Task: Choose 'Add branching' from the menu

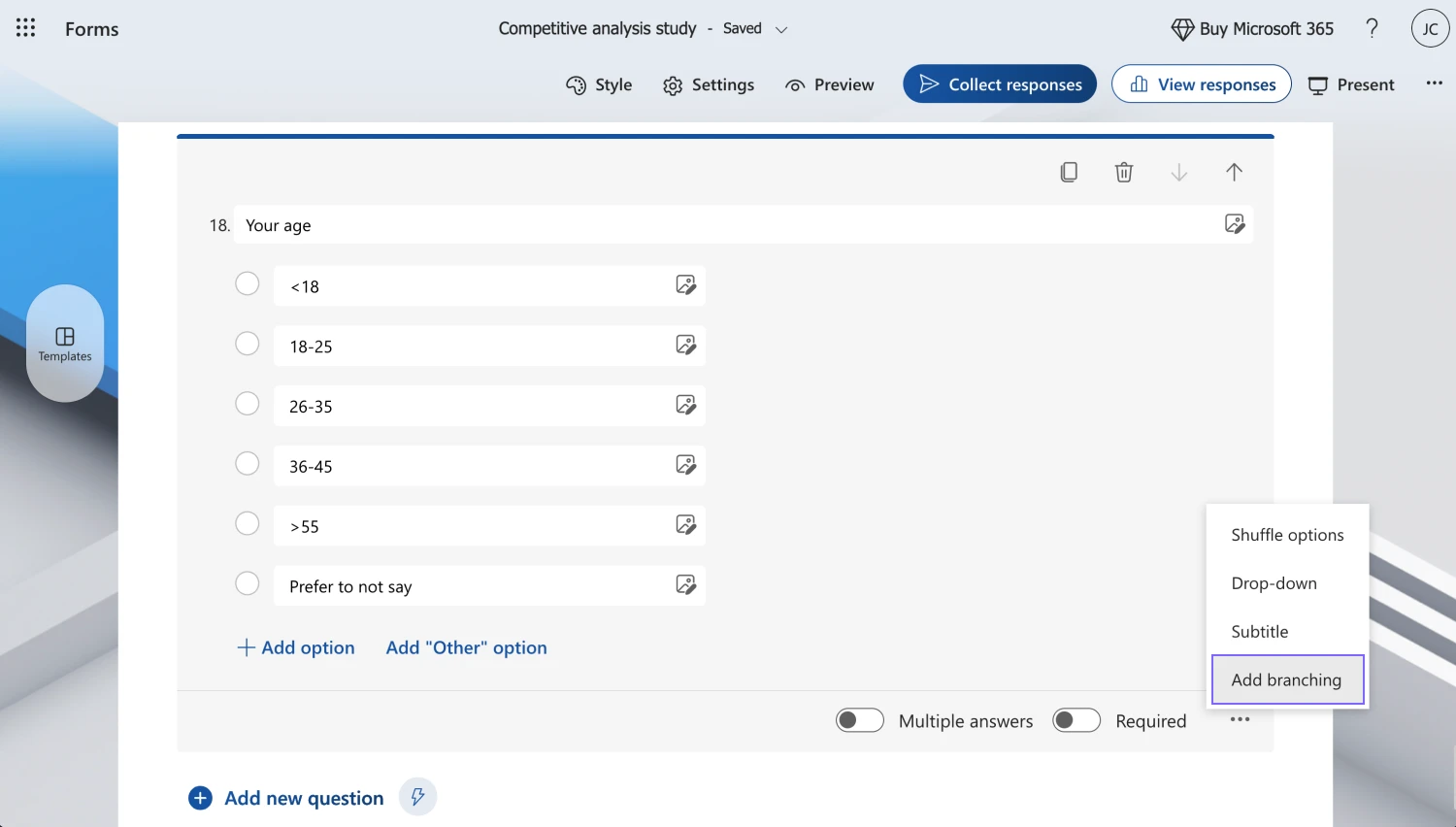Action: click(x=1286, y=679)
